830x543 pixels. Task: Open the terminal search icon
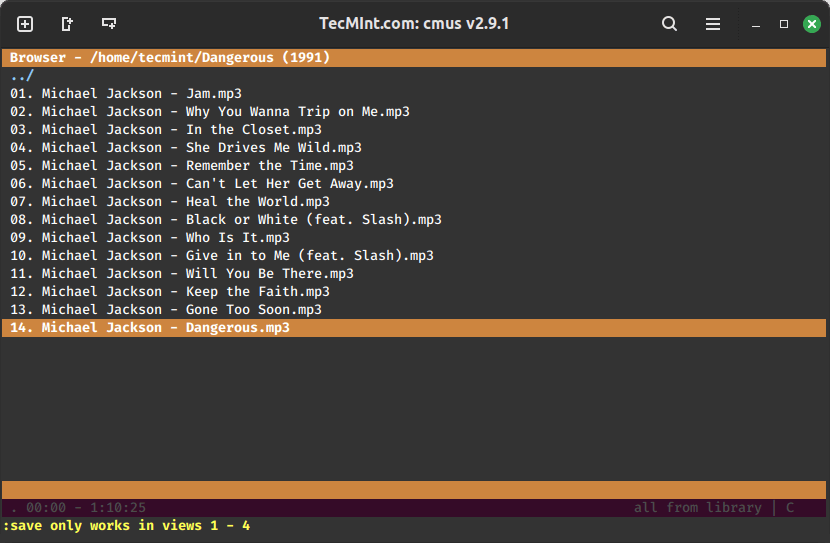(x=669, y=24)
